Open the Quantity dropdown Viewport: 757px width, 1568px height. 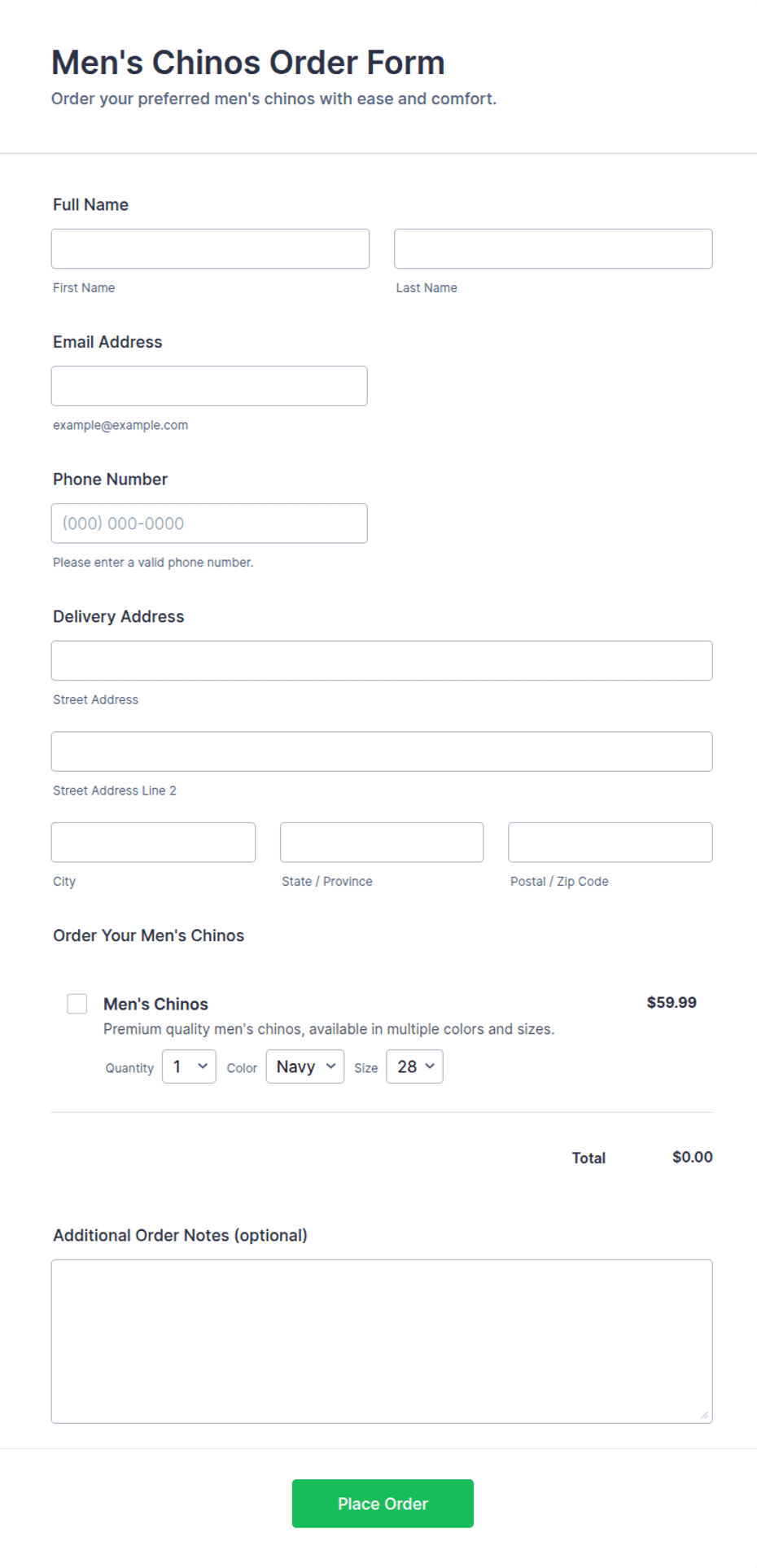pyautogui.click(x=189, y=1067)
